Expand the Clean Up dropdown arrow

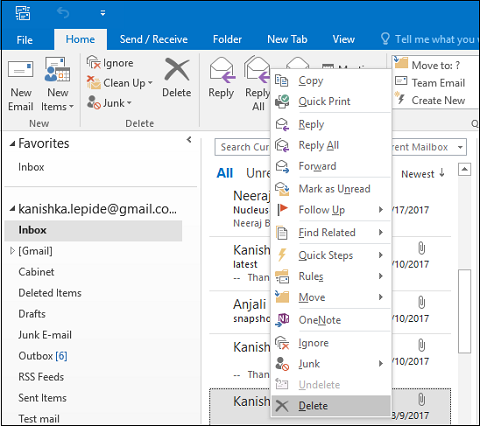pyautogui.click(x=150, y=83)
